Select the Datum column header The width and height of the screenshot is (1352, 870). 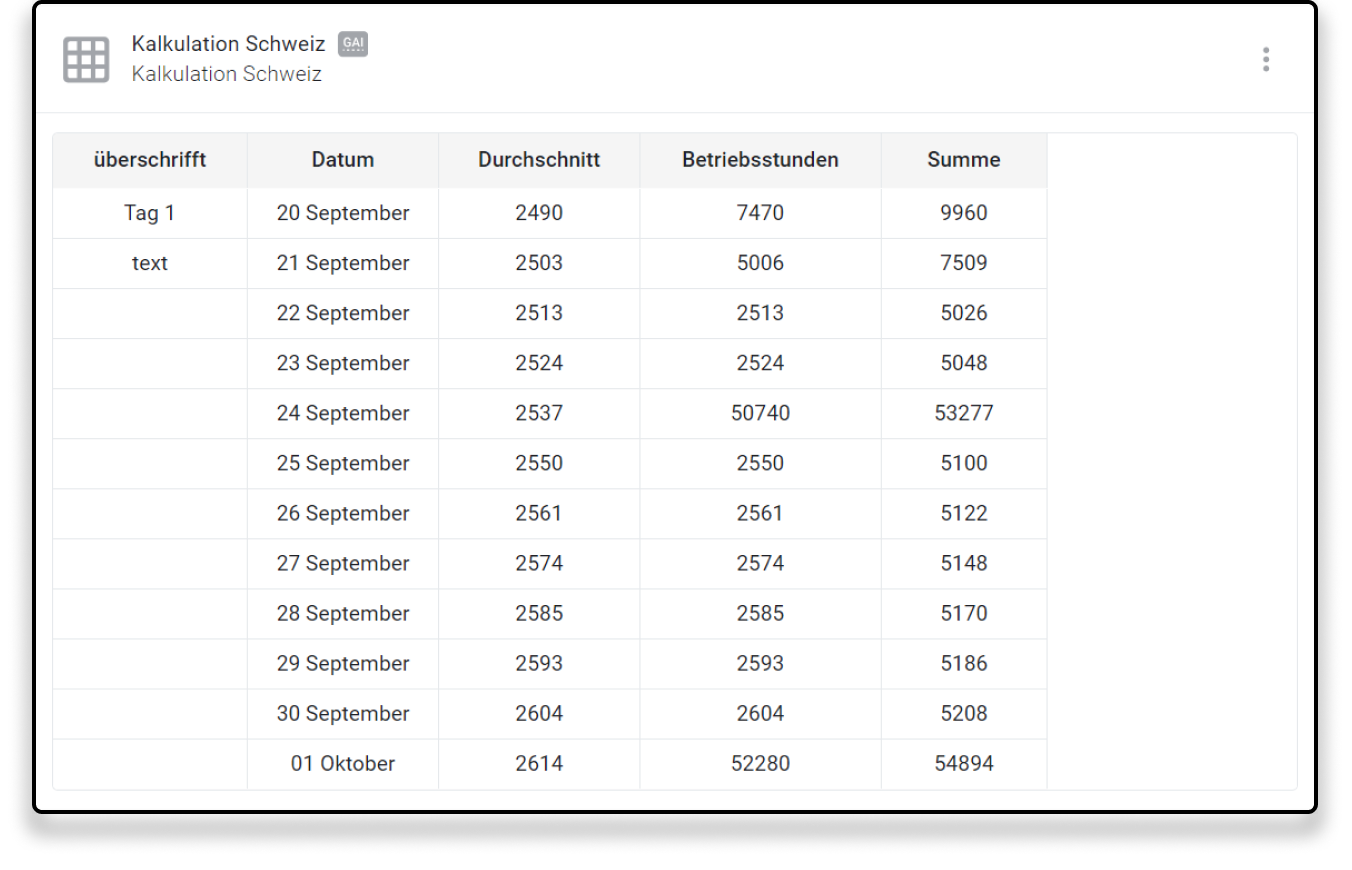(343, 160)
